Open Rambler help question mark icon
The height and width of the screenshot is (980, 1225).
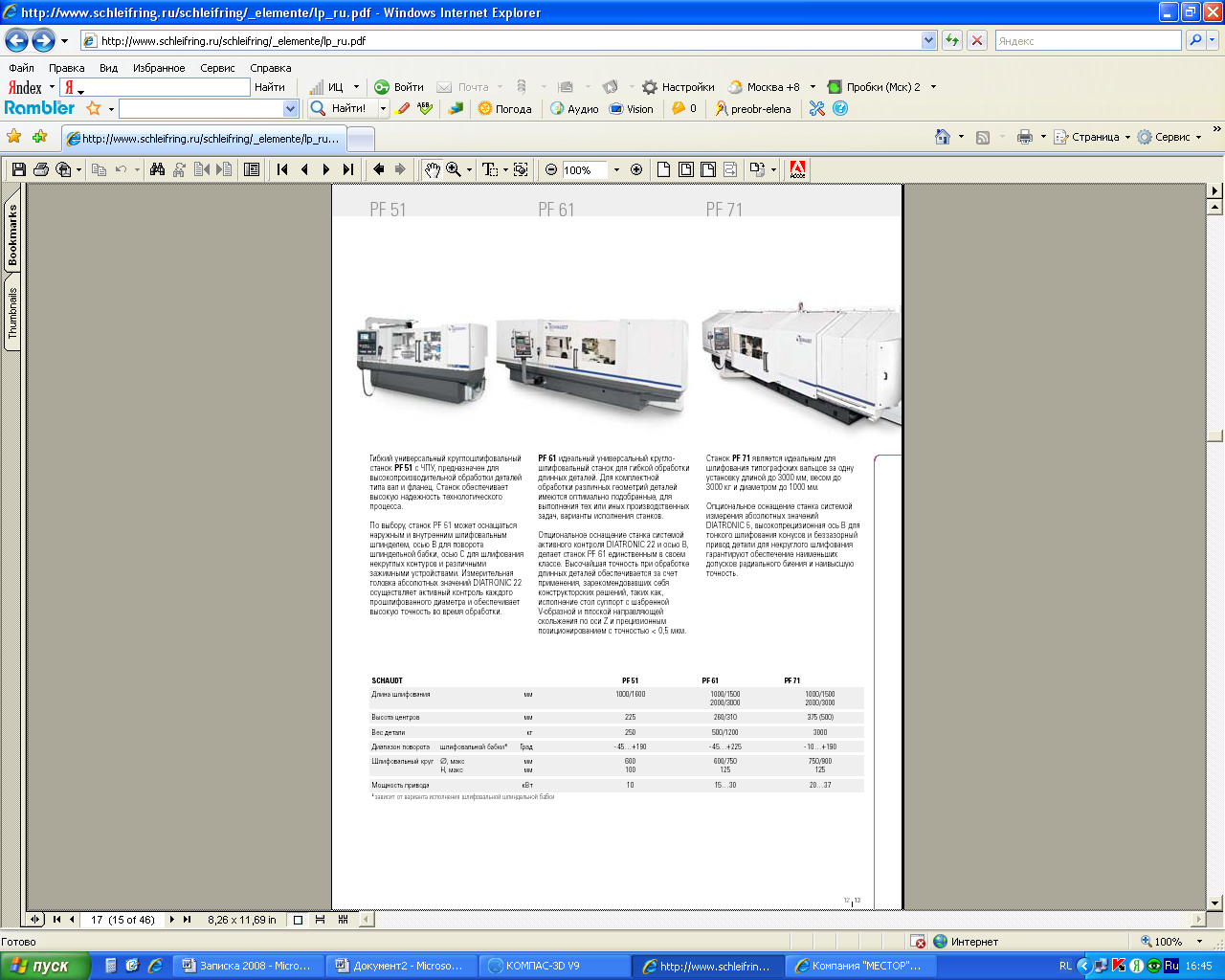coord(840,108)
